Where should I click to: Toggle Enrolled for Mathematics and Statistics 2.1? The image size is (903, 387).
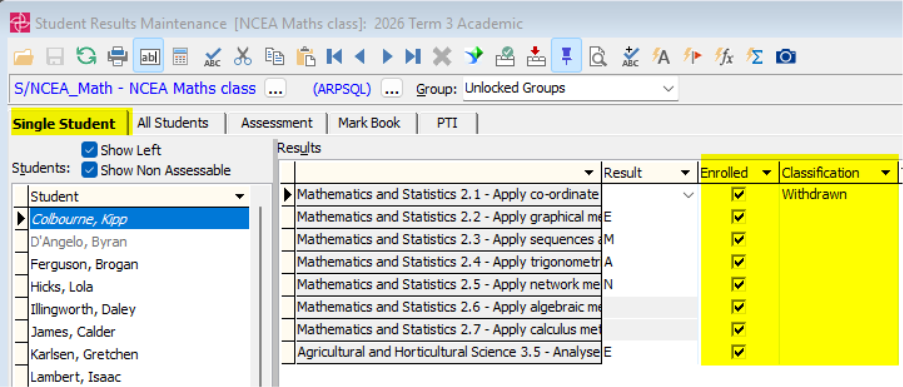tap(739, 194)
